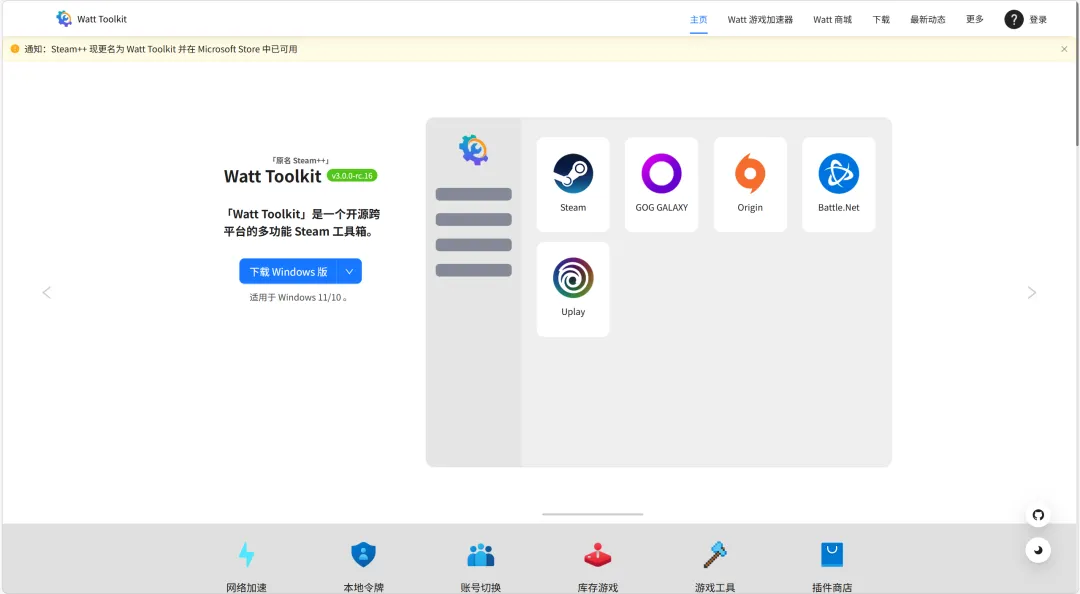1080x594 pixels.
Task: Open the 游戏工具 hammer feature icon
Action: [x=715, y=555]
